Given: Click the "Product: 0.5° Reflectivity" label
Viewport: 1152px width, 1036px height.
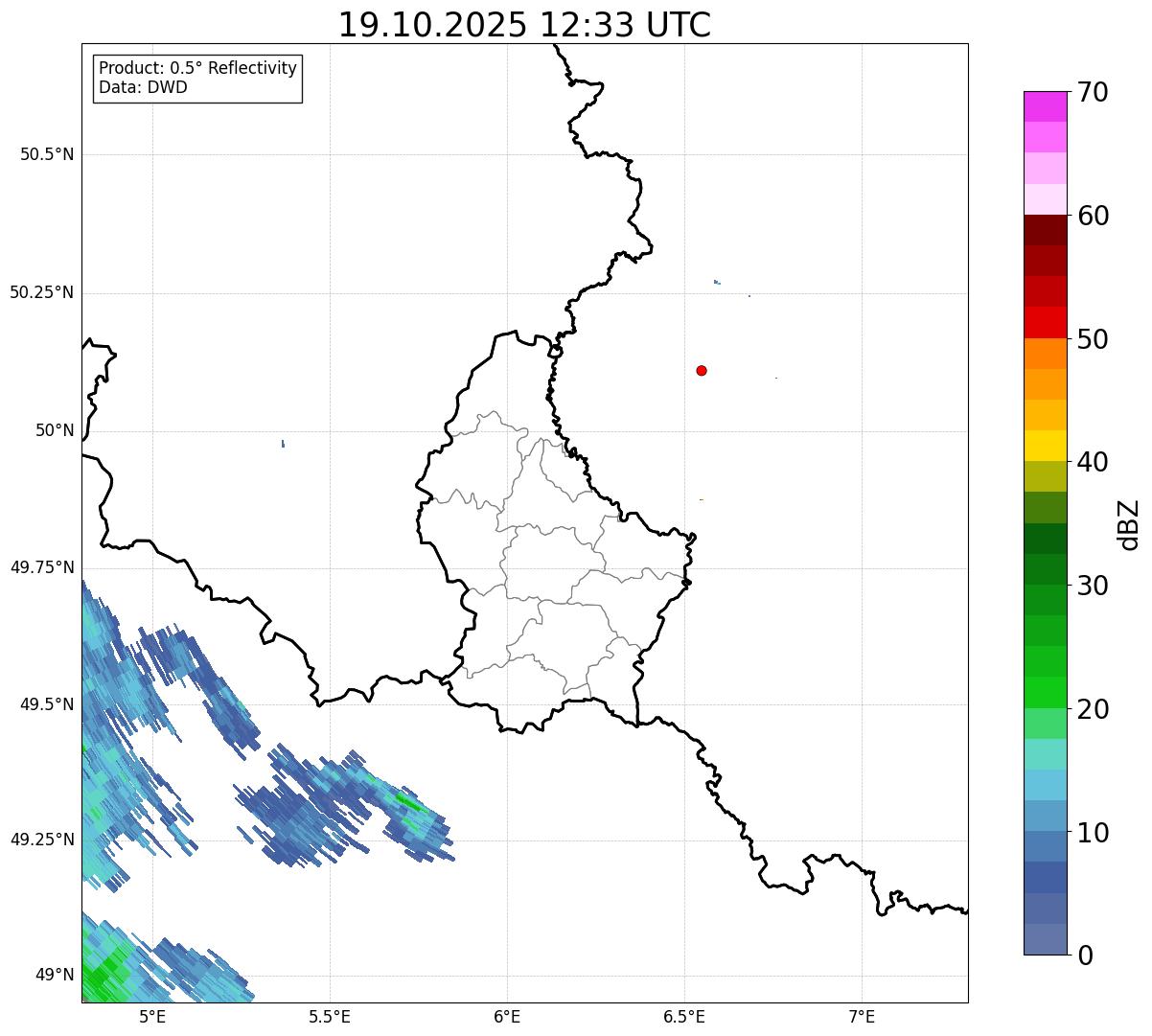Looking at the screenshot, I should [x=197, y=69].
